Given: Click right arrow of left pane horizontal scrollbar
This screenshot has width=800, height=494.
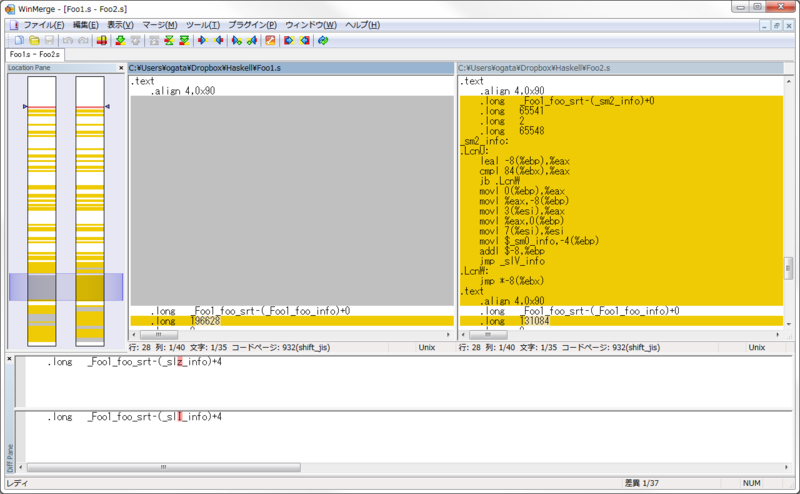Looking at the screenshot, I should point(448,335).
